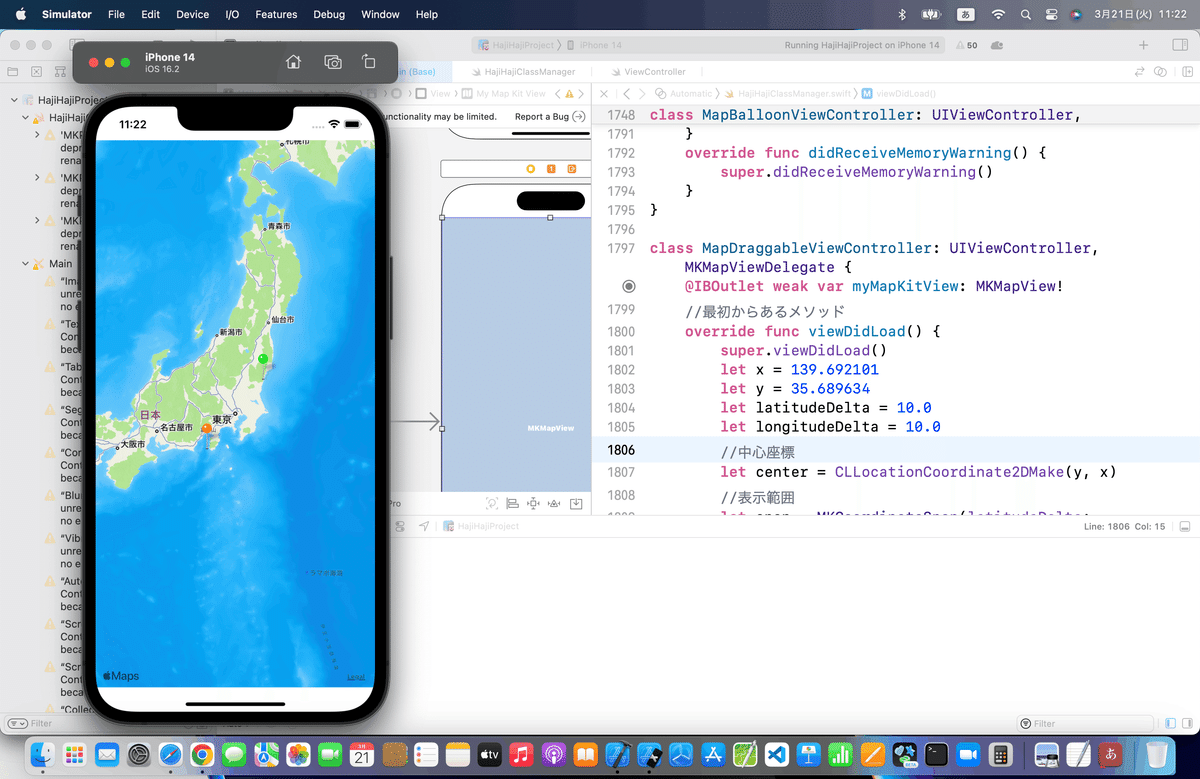Click Report a Bug button
Screen dimensions: 1200x779
(x=550, y=117)
